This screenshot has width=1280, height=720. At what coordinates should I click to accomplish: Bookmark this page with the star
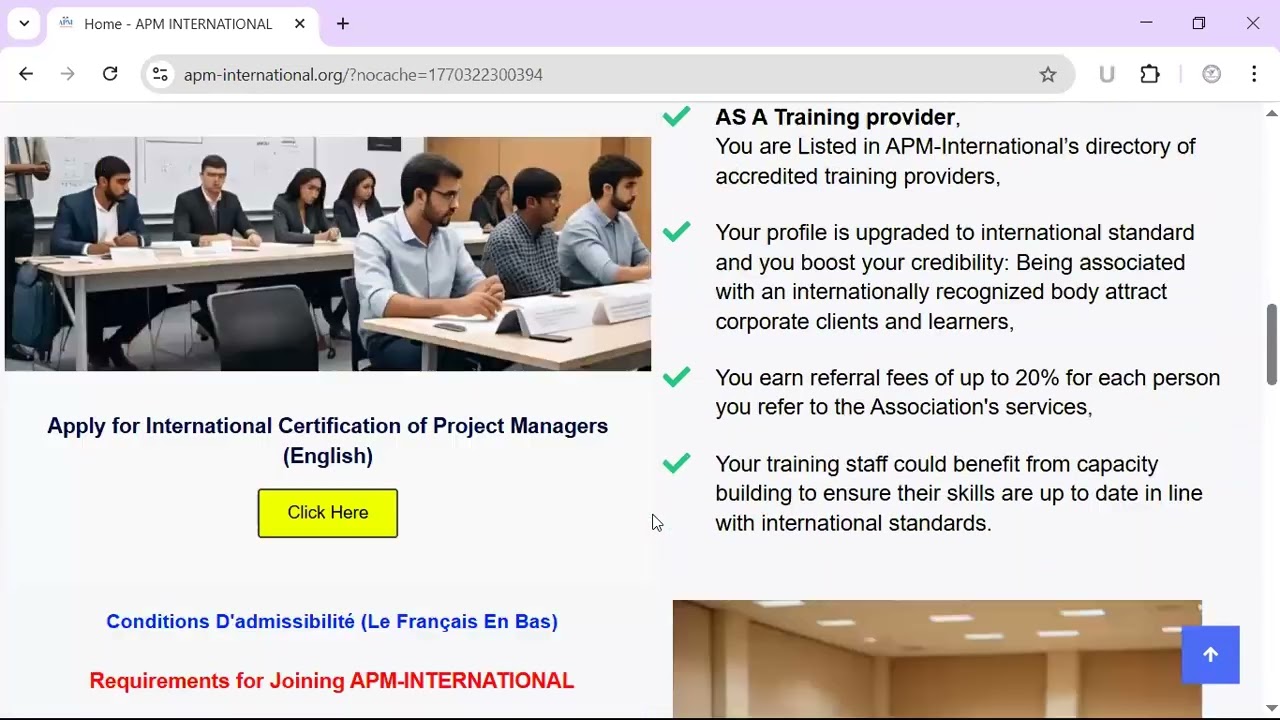[1047, 74]
